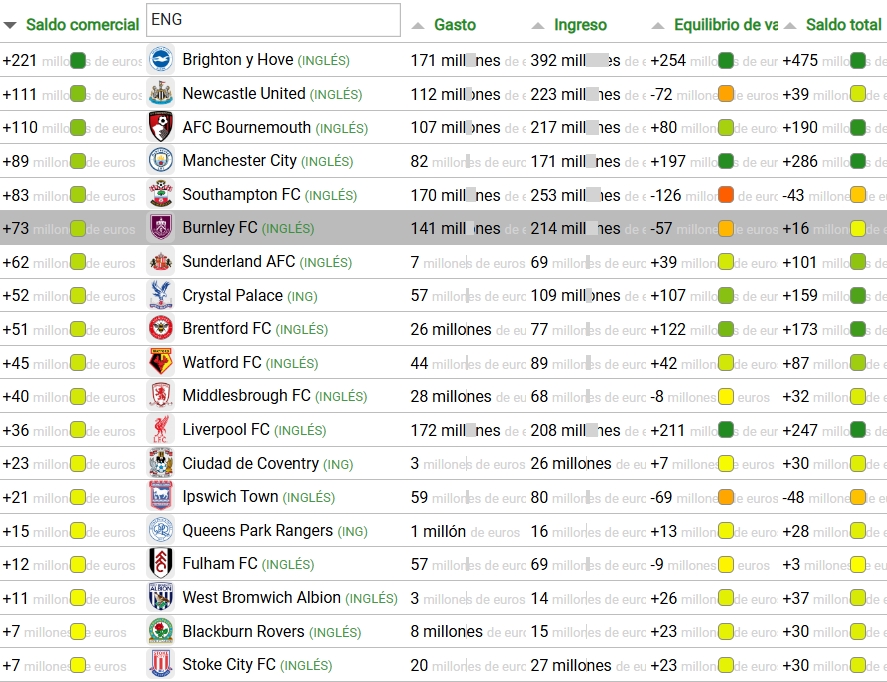887x682 pixels.
Task: Toggle sort order on Saldo comercial arrow
Action: tap(10, 25)
